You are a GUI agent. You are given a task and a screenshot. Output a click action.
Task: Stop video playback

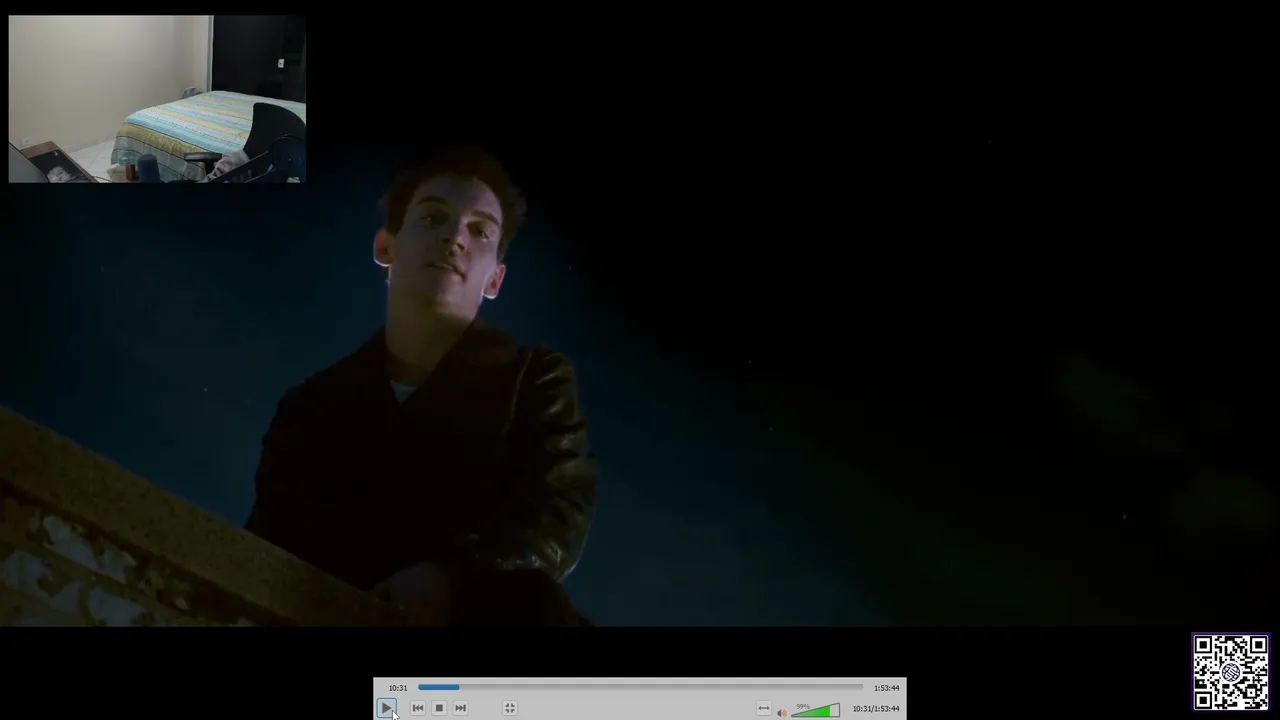tap(439, 708)
